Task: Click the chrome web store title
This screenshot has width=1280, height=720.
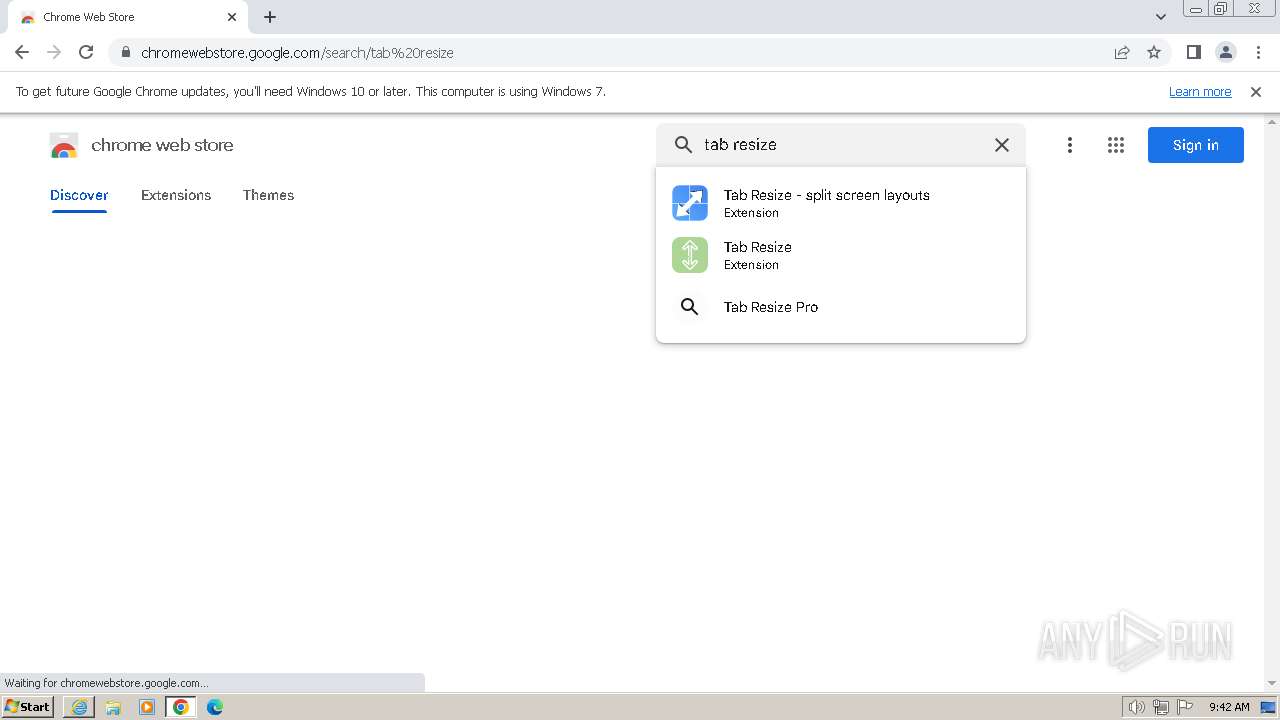Action: pos(162,145)
